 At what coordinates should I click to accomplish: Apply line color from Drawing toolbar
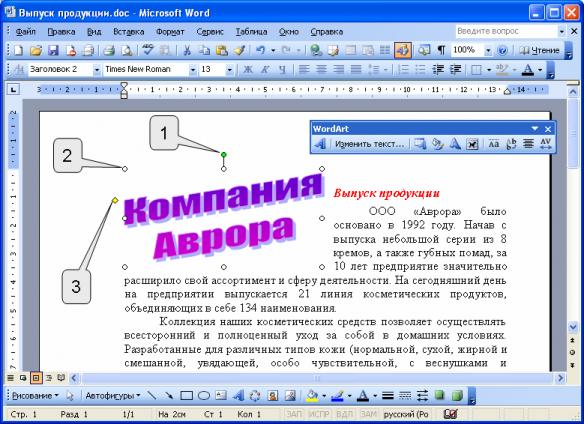[x=337, y=395]
